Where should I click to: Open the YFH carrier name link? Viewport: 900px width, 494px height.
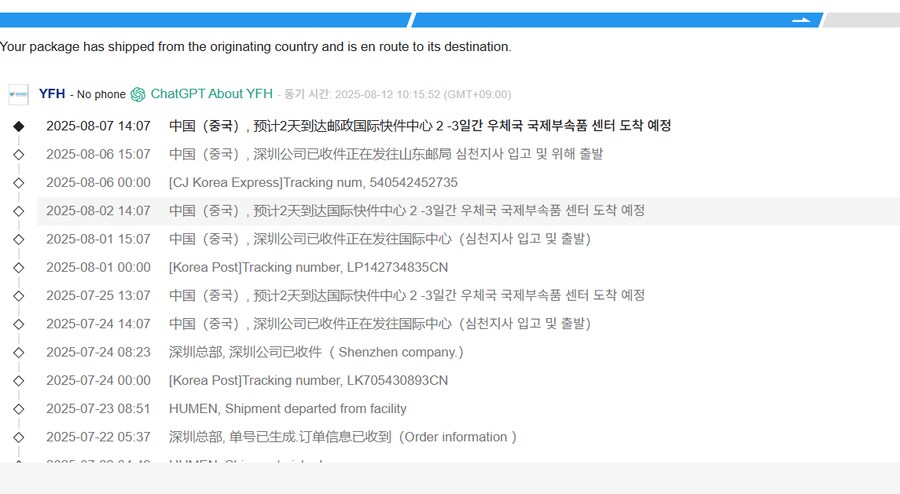pyautogui.click(x=52, y=94)
